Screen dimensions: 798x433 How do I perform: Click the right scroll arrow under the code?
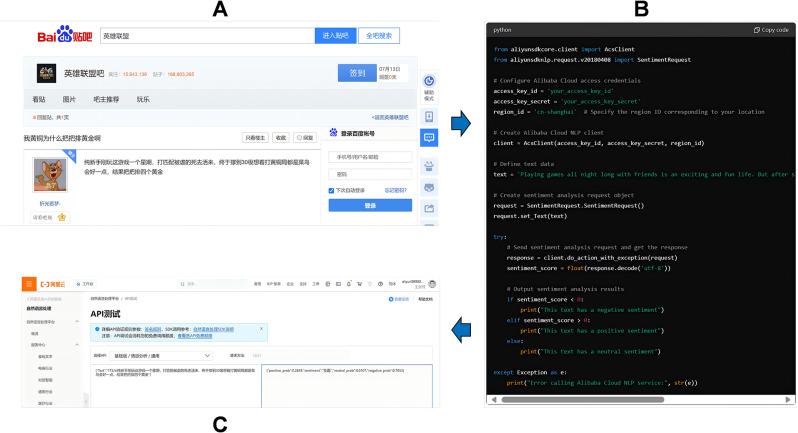point(789,399)
